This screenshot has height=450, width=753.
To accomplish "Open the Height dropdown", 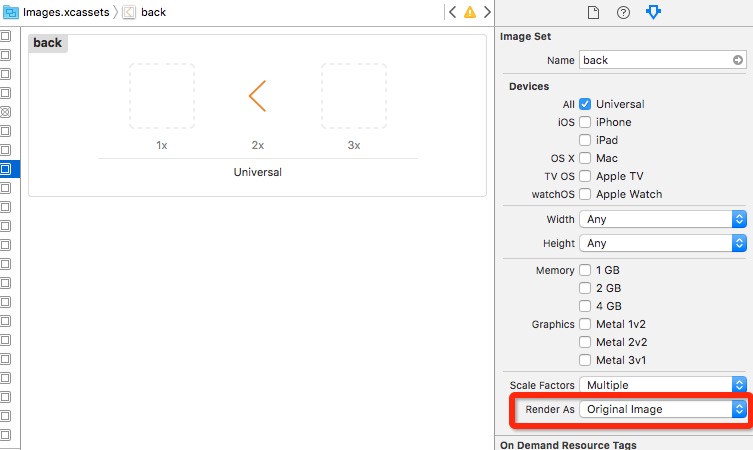I will coord(663,243).
